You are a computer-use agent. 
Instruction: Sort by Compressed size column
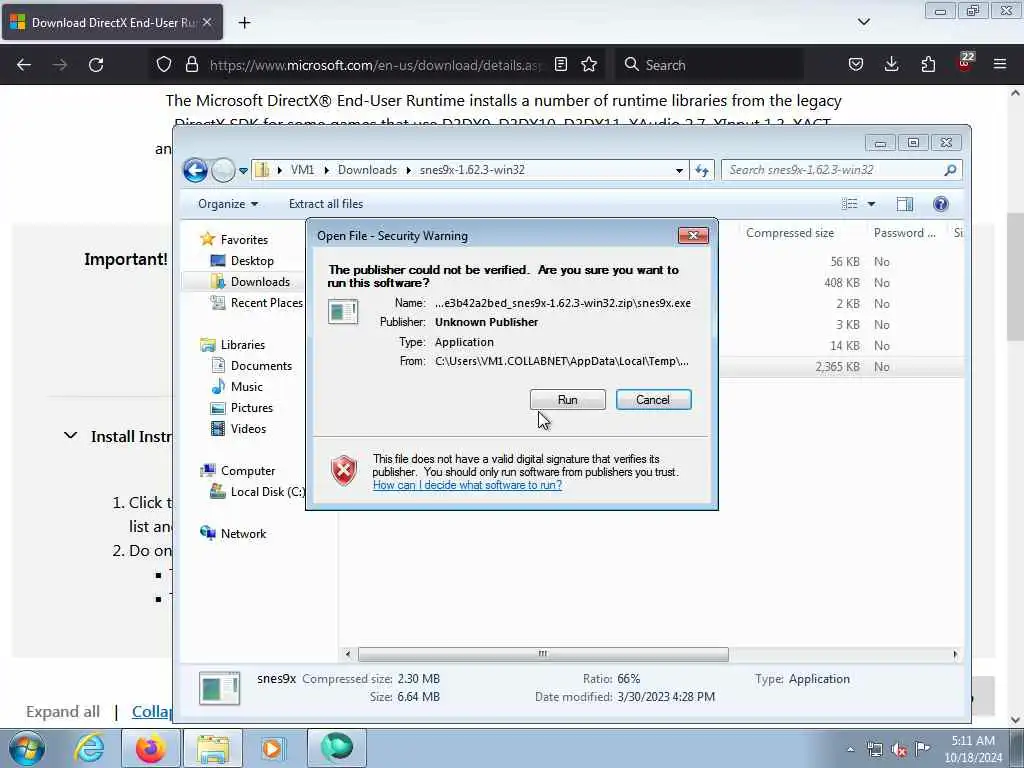point(790,233)
